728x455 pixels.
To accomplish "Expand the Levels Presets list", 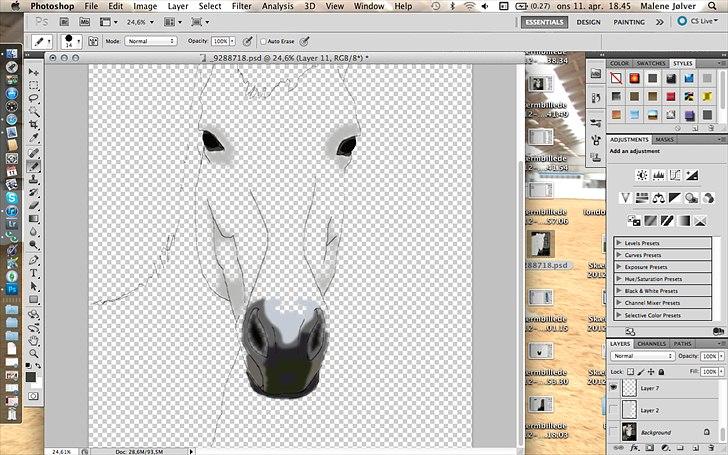I will pyautogui.click(x=619, y=243).
